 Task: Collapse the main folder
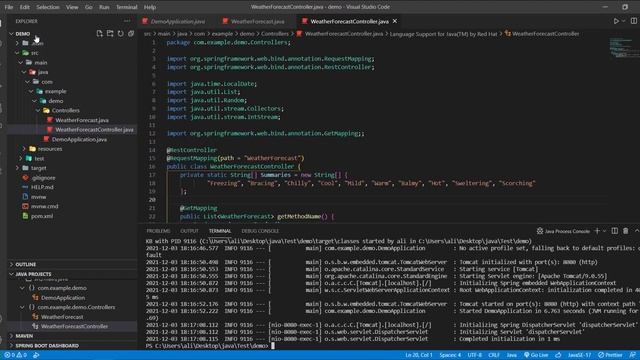[x=40, y=62]
